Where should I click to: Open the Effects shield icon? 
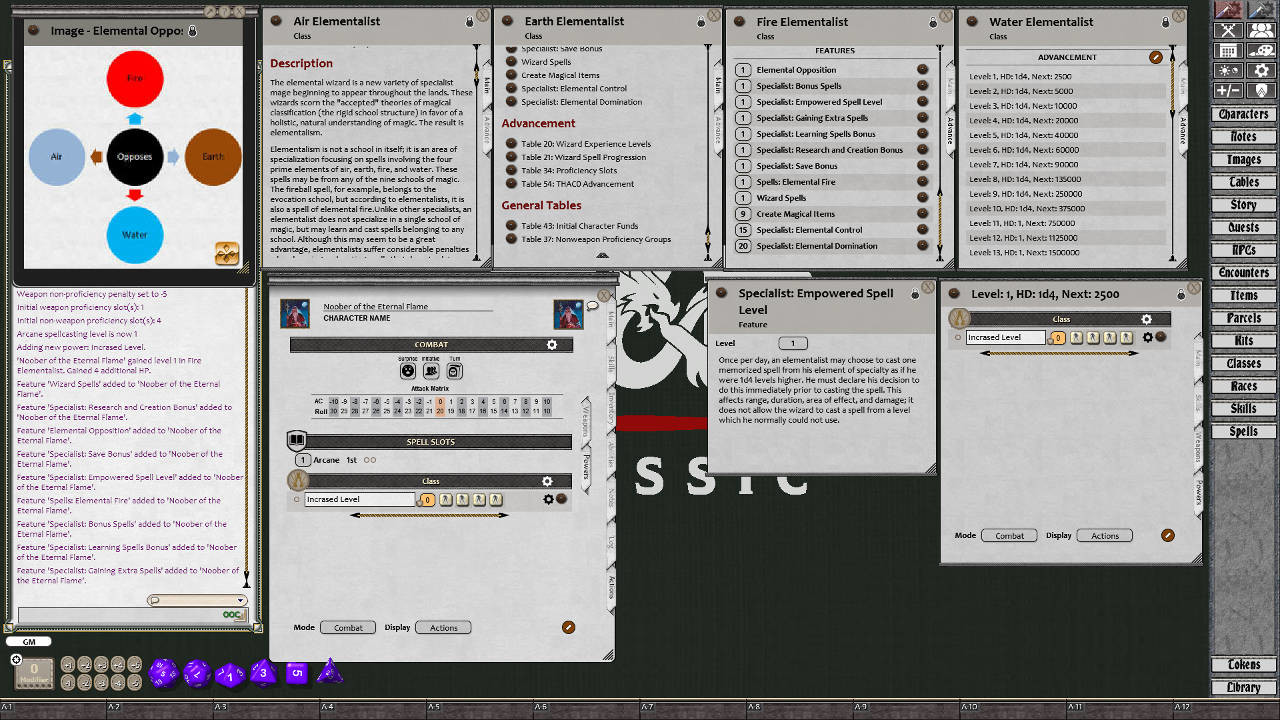(x=1261, y=89)
